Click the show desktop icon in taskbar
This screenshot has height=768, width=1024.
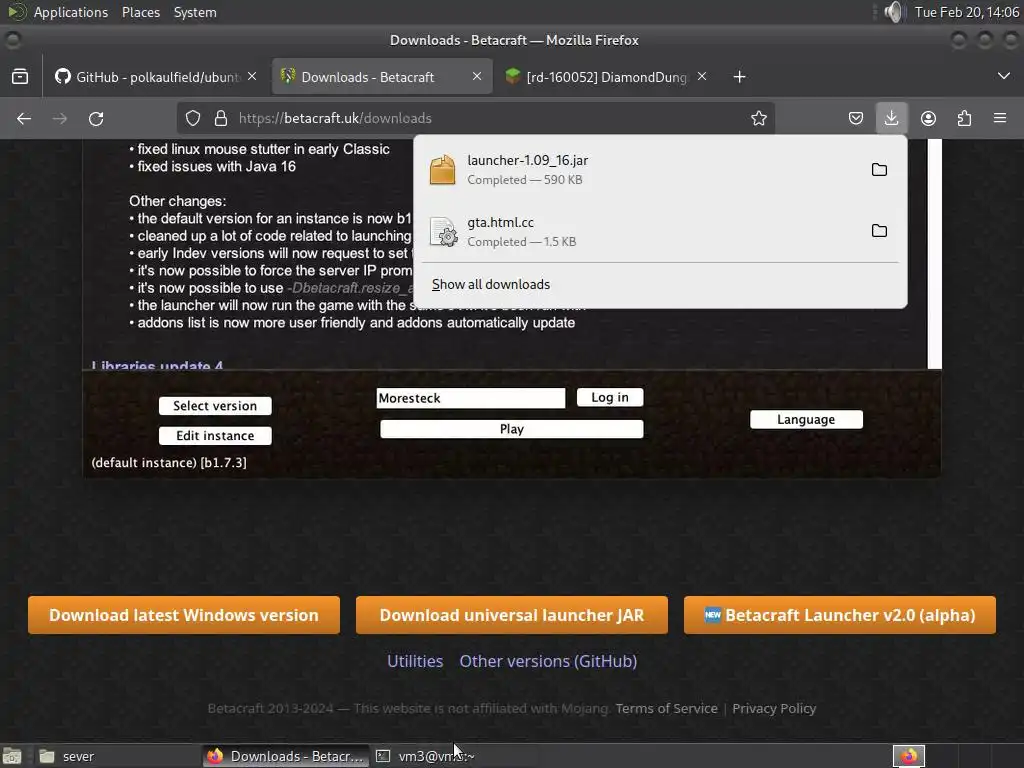pos(12,756)
